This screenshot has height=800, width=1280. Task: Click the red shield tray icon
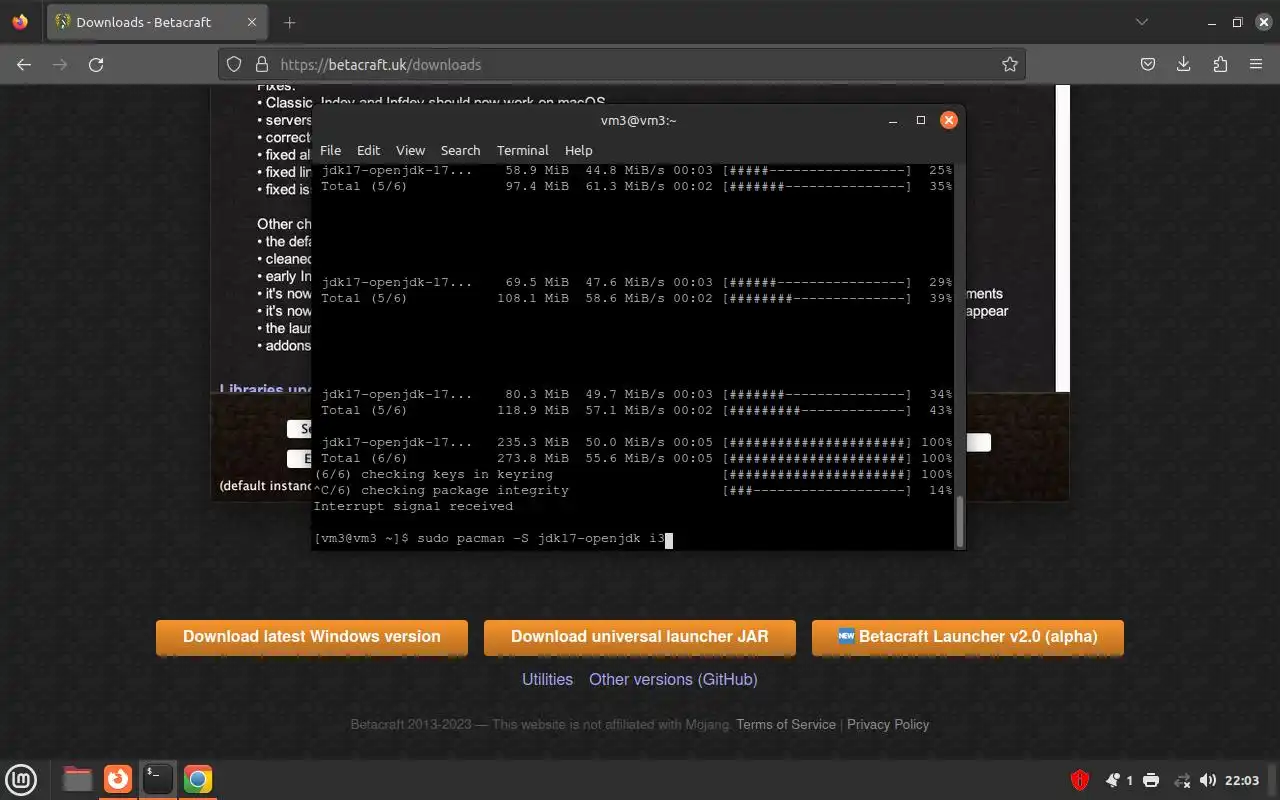(1080, 780)
